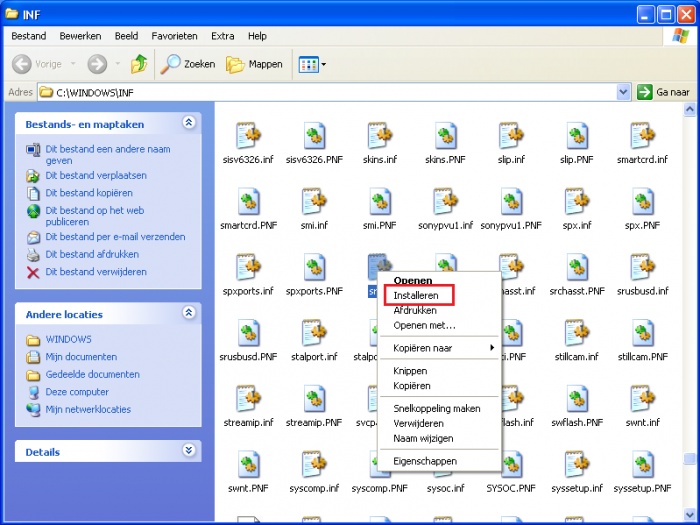
Task: Click Dit bestand verwijderen link
Action: click(x=96, y=271)
